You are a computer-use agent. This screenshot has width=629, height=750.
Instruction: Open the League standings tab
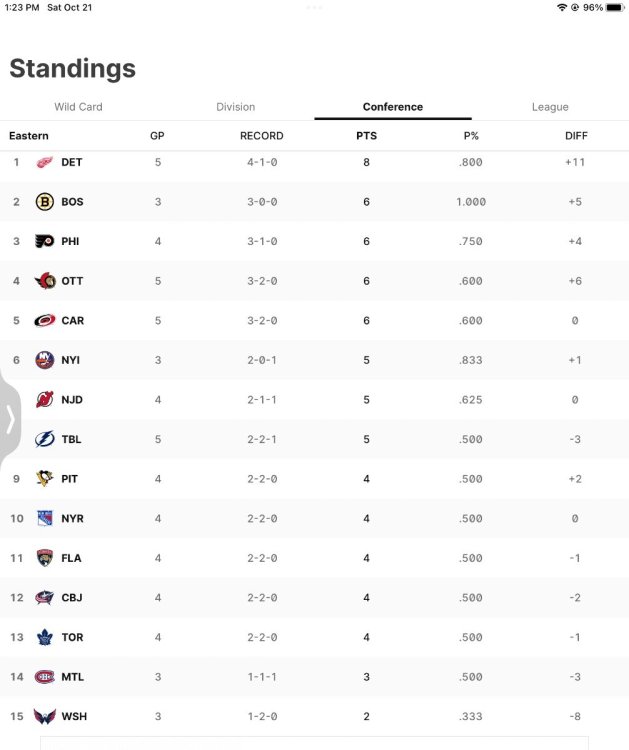(x=550, y=107)
